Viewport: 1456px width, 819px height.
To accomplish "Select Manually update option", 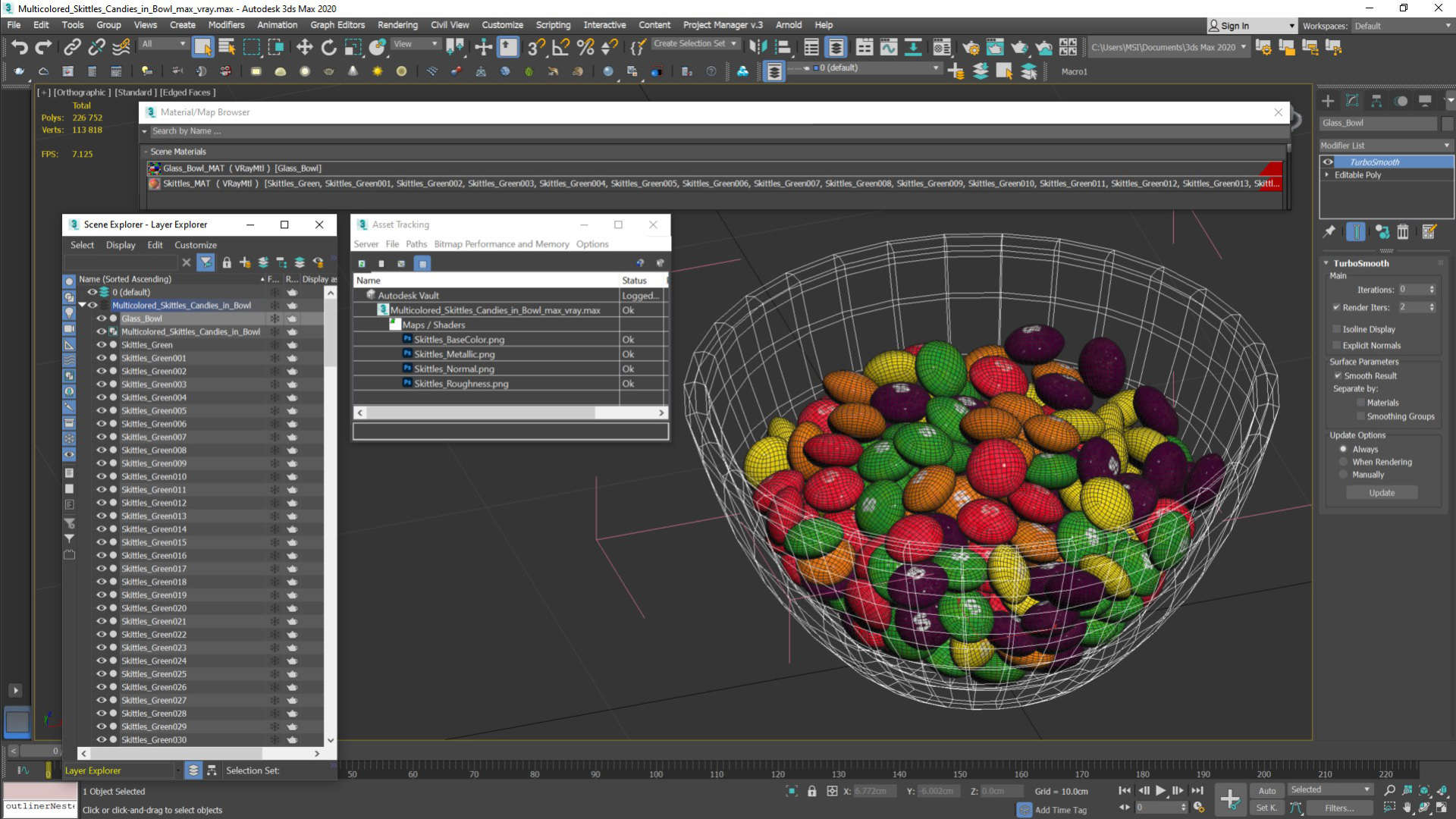I will point(1343,475).
